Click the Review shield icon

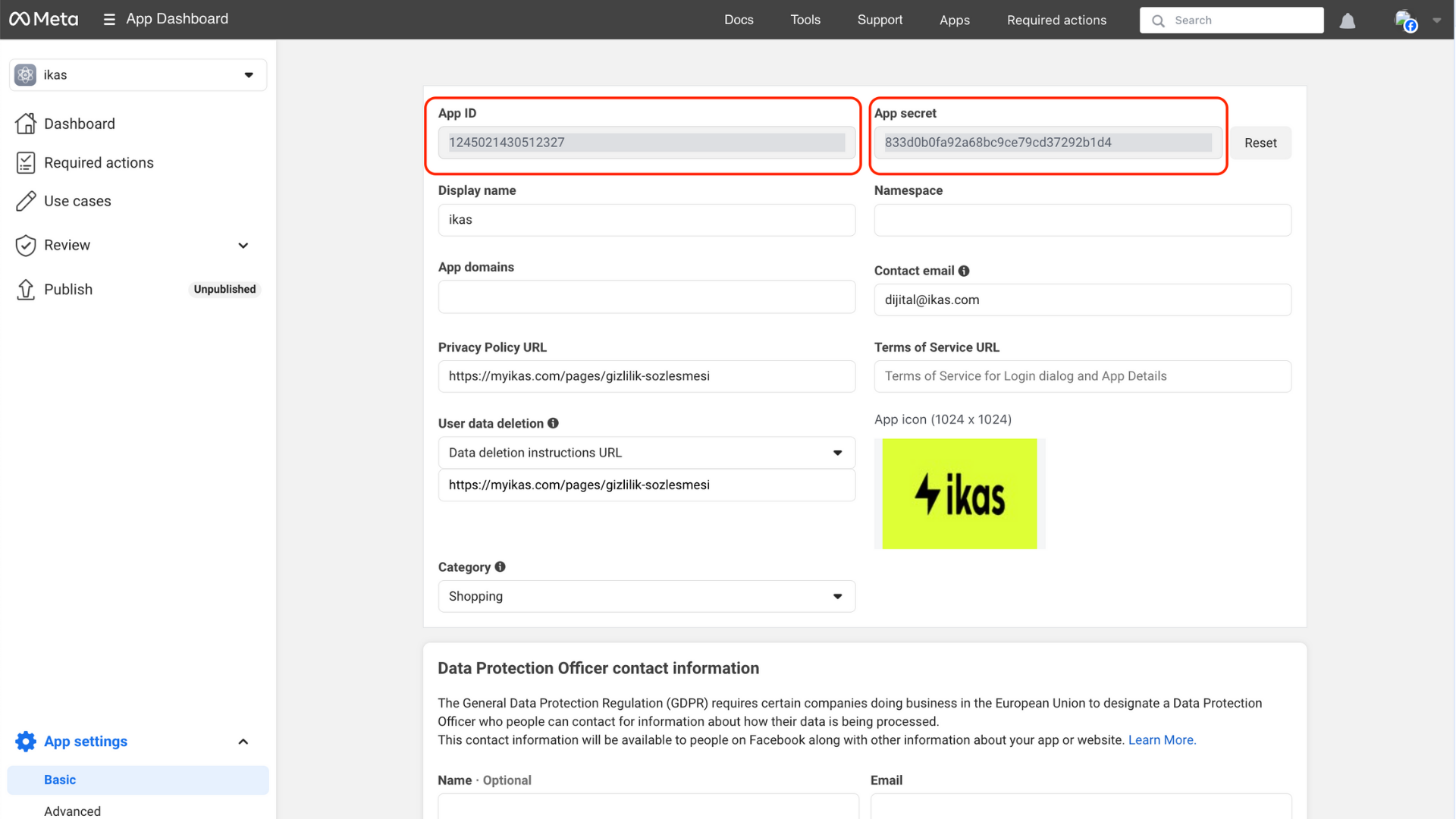26,245
